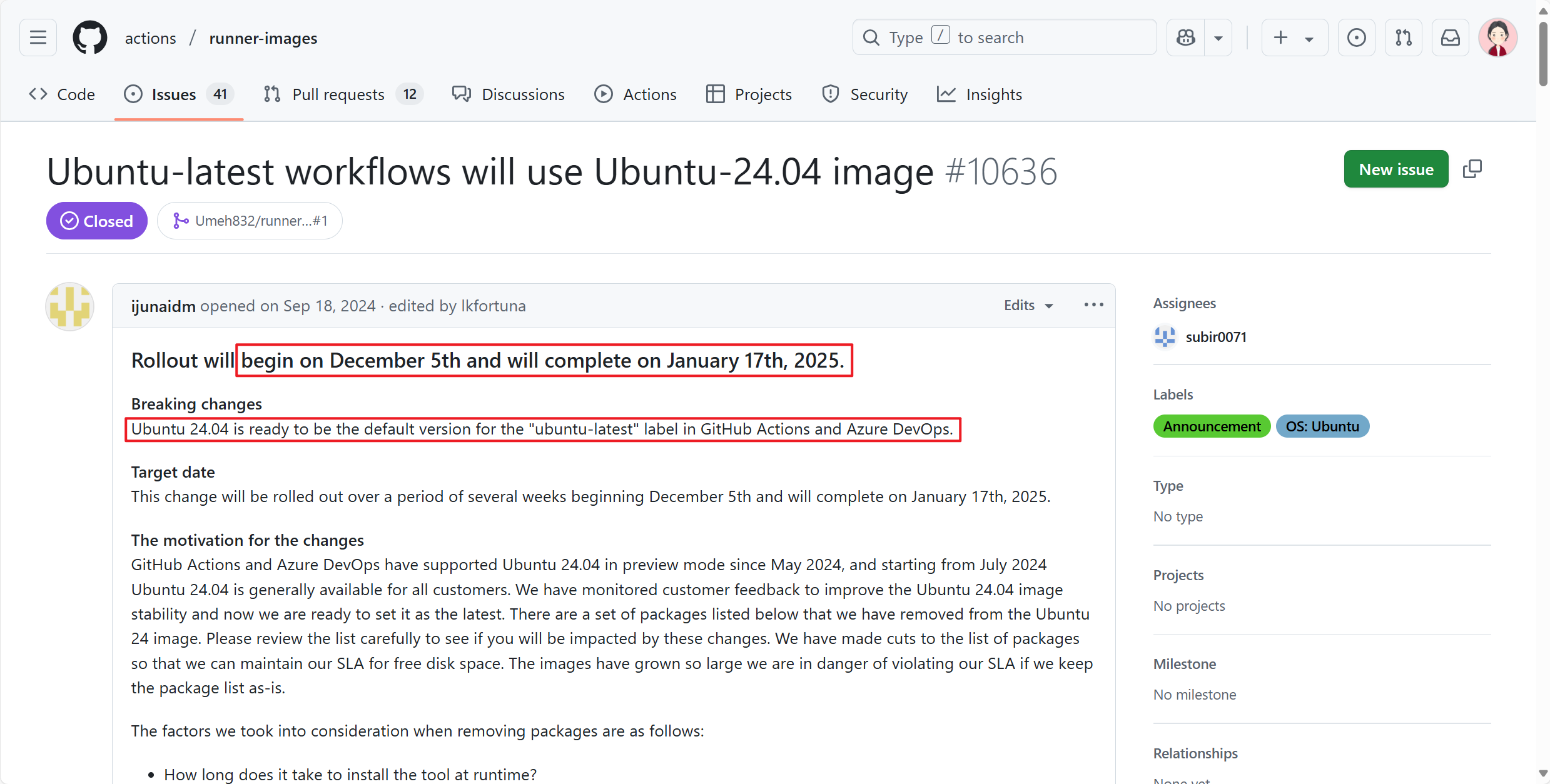Screen dimensions: 1550x784
Task: Open the hamburger navigation menu
Action: [x=38, y=38]
